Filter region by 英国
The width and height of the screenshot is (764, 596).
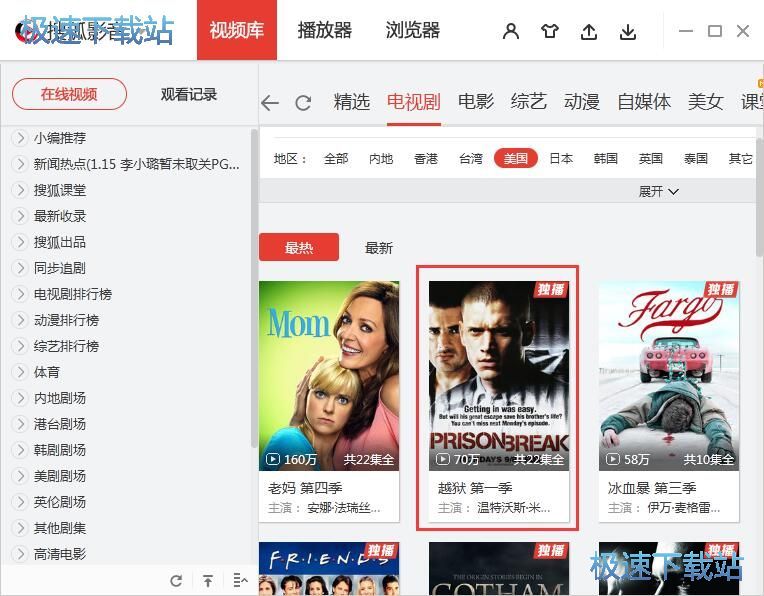click(x=650, y=158)
